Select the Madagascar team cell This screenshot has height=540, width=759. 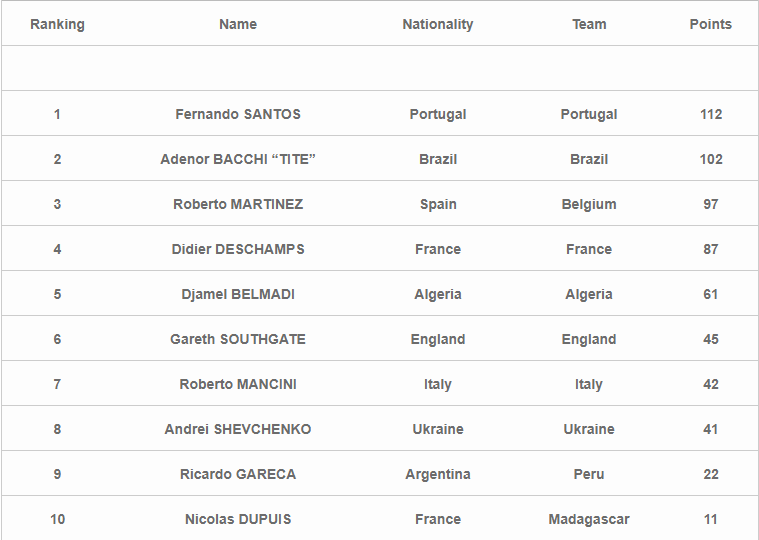[x=589, y=519]
